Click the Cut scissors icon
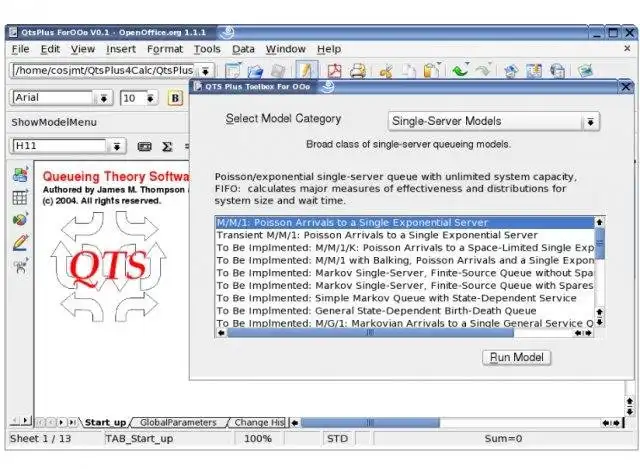This screenshot has width=640, height=469. (x=386, y=71)
